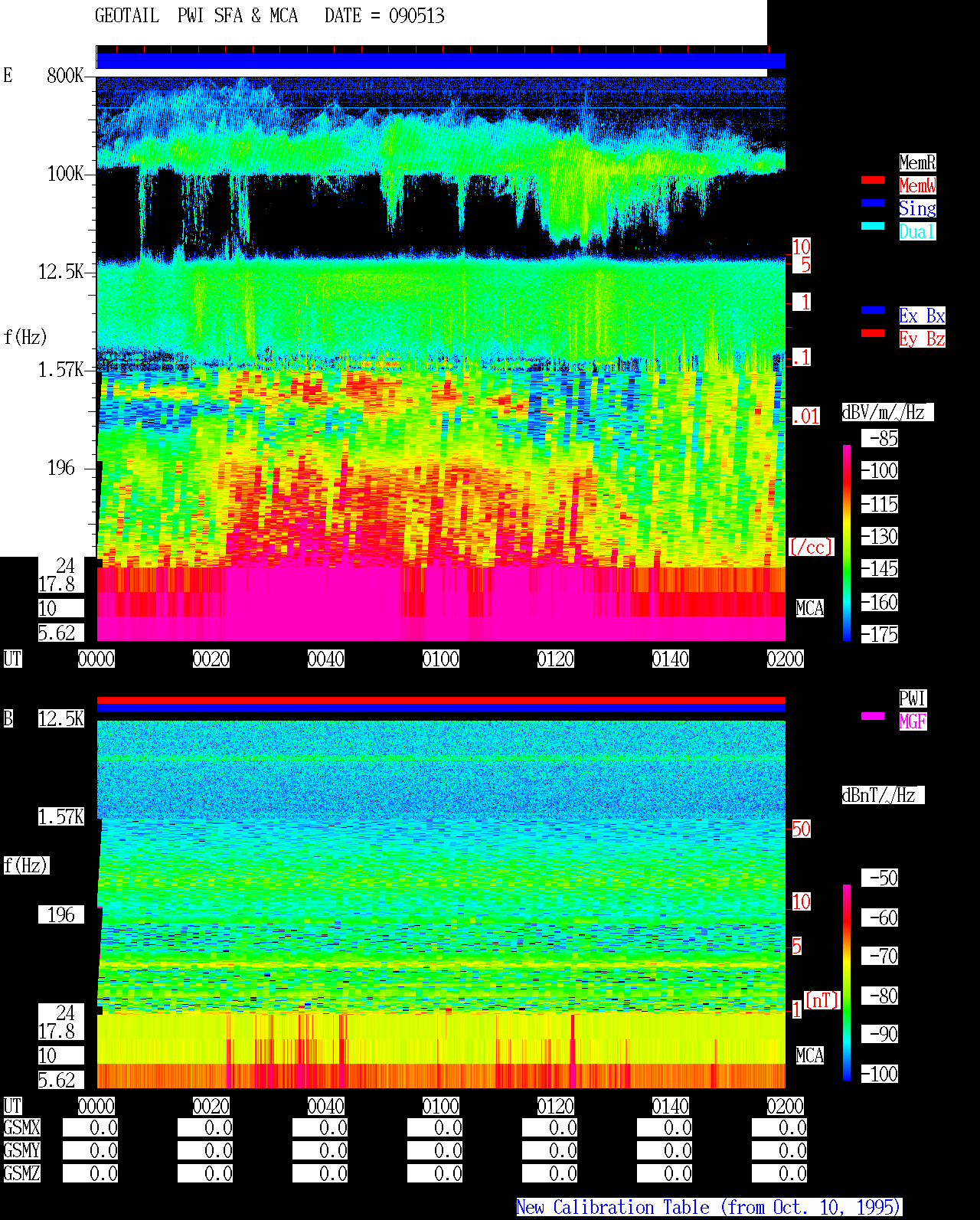The width and height of the screenshot is (980, 1220).
Task: Click the red bar above the B spectrogram
Action: pos(441,700)
